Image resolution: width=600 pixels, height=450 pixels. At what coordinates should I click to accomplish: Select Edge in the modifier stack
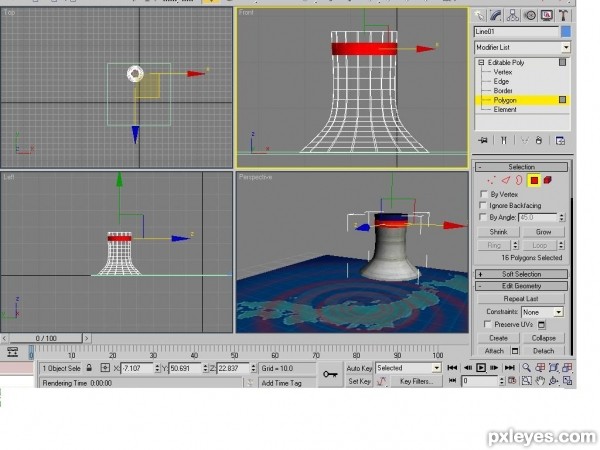pyautogui.click(x=501, y=81)
